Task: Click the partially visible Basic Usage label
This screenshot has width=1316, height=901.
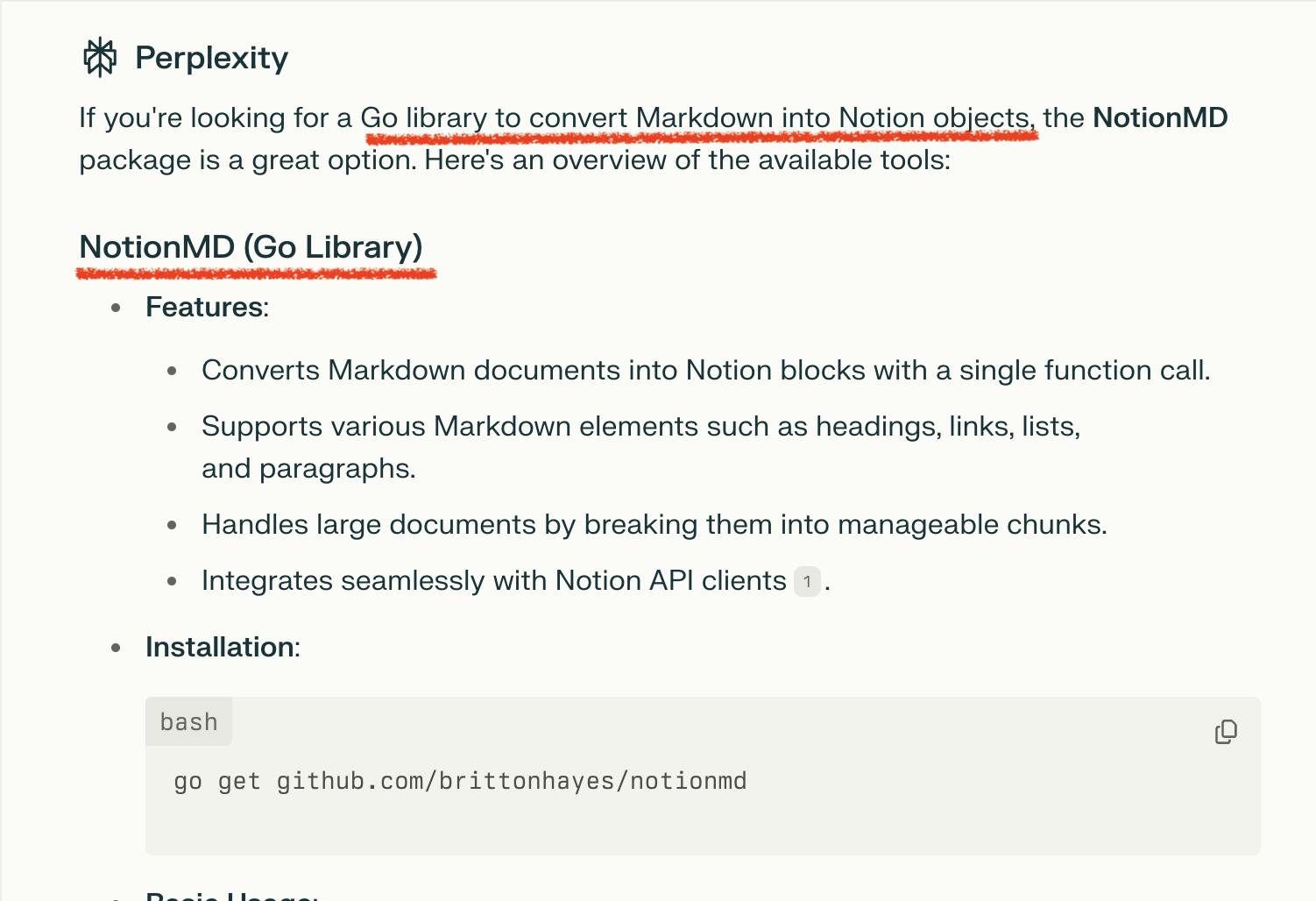Action: [x=230, y=895]
